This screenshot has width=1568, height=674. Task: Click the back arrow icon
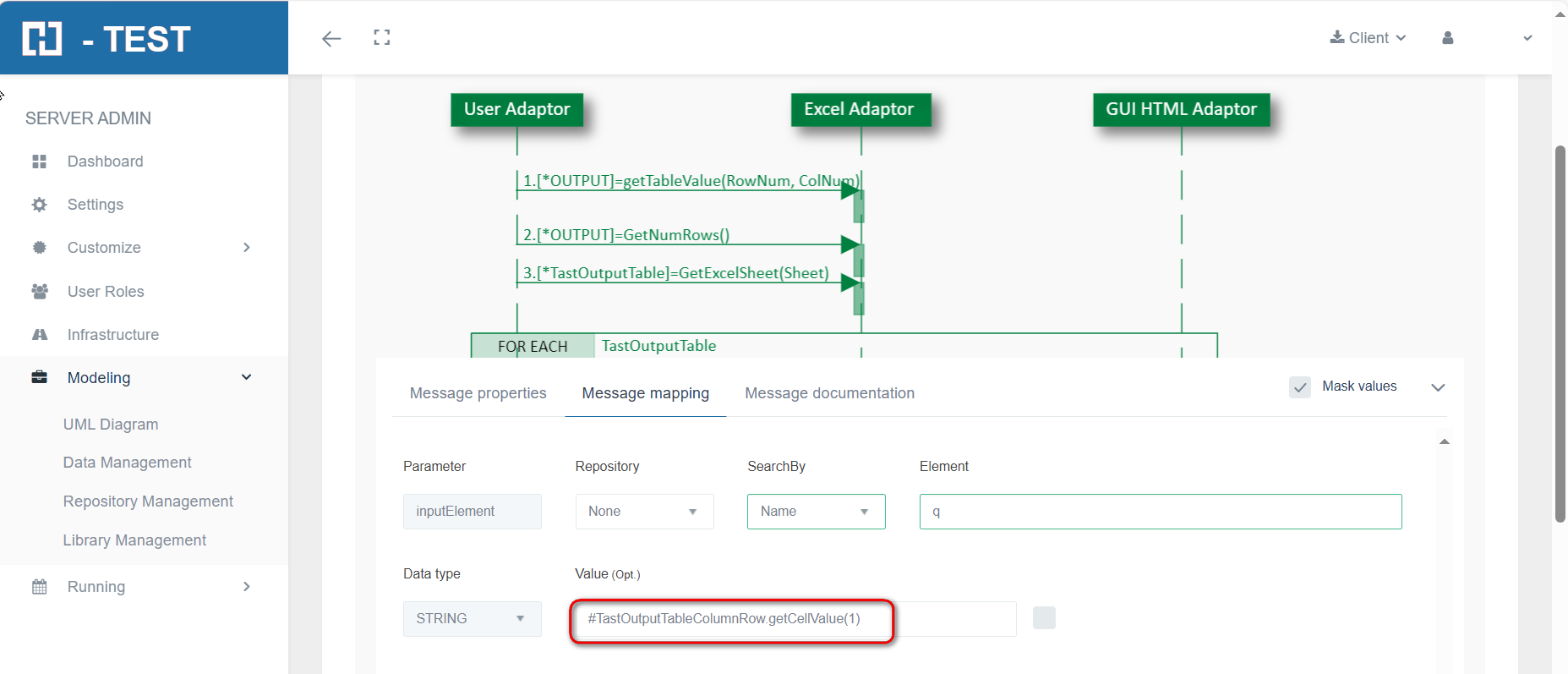[x=331, y=38]
